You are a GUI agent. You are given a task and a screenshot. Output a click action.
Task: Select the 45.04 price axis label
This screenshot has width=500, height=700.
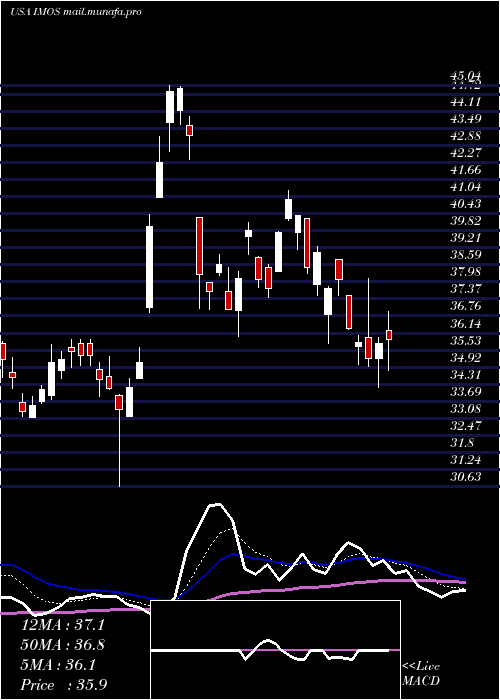click(x=465, y=77)
